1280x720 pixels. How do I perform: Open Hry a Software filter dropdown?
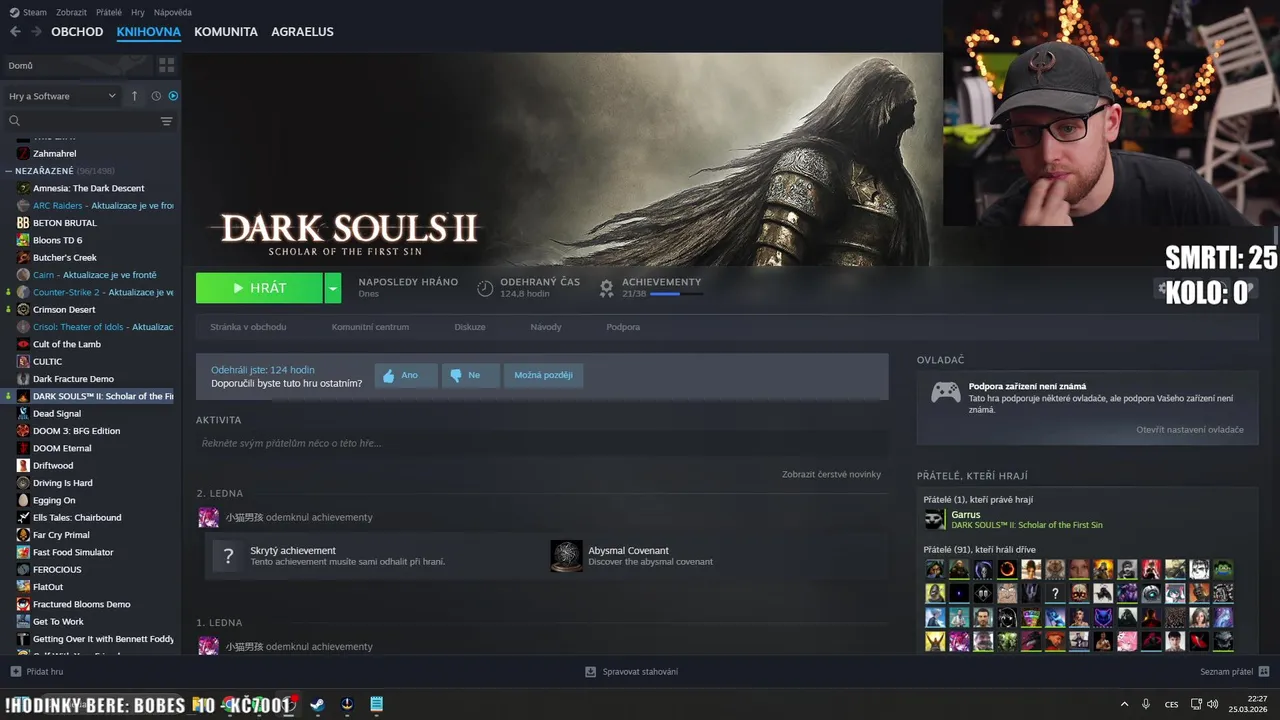click(x=62, y=96)
